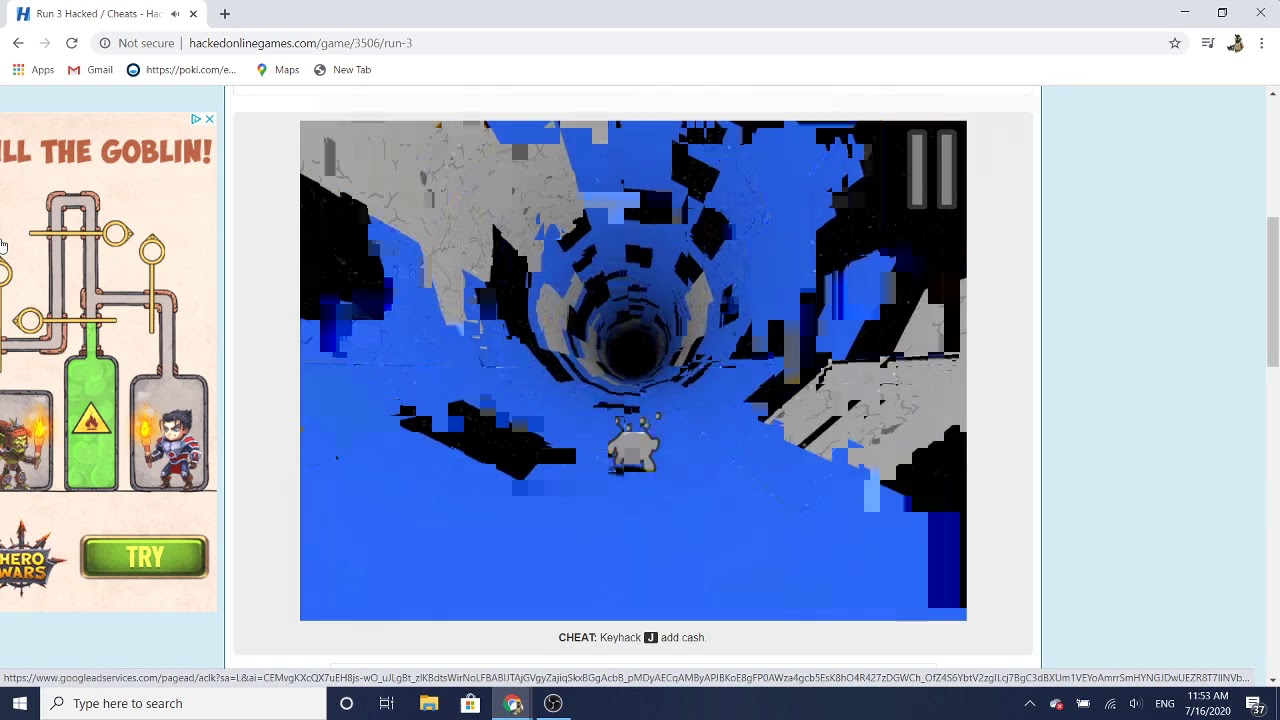The image size is (1280, 720).
Task: Click the CHEAT Keyhack add cash text
Action: [631, 637]
